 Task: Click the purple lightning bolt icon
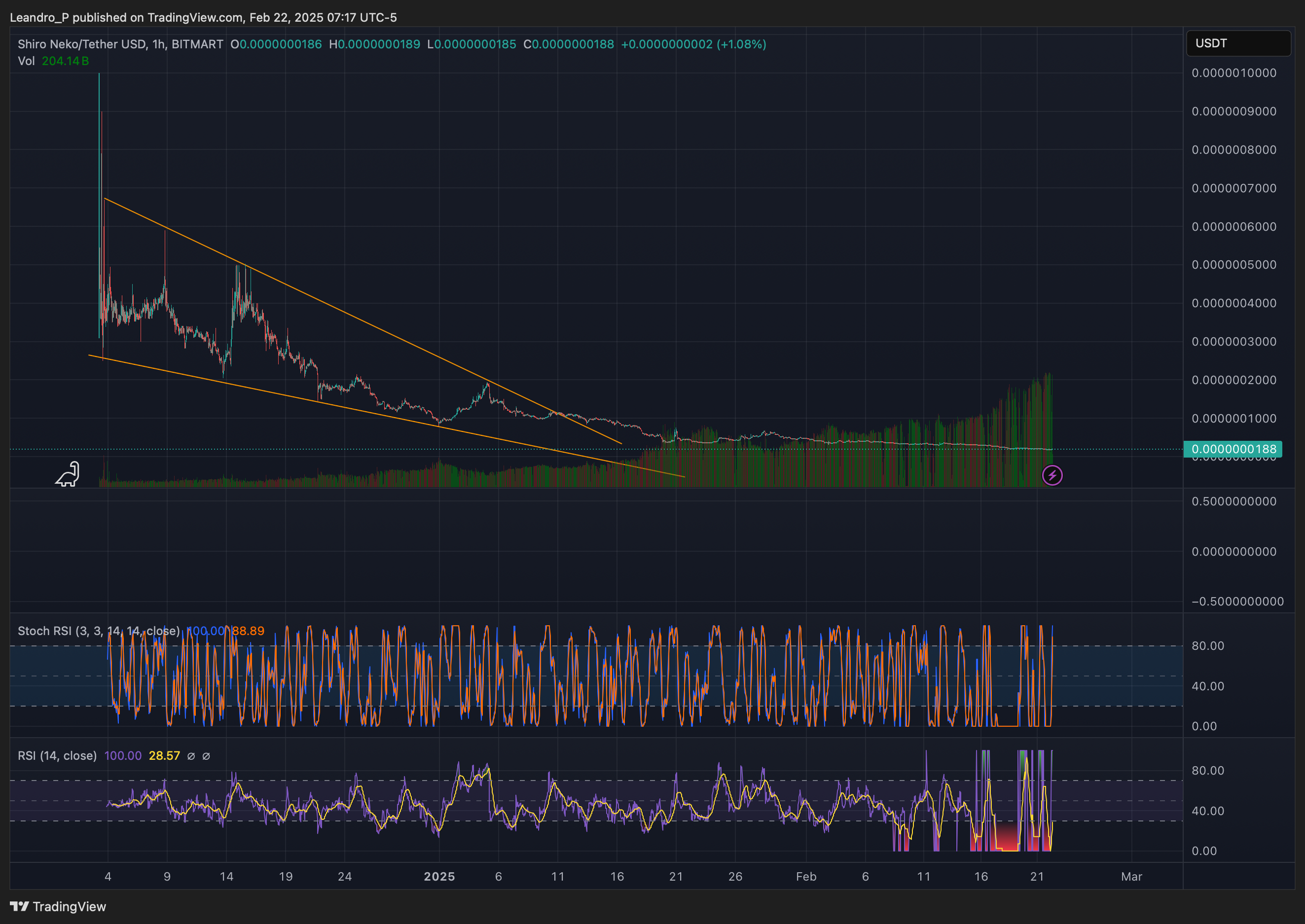click(x=1051, y=475)
